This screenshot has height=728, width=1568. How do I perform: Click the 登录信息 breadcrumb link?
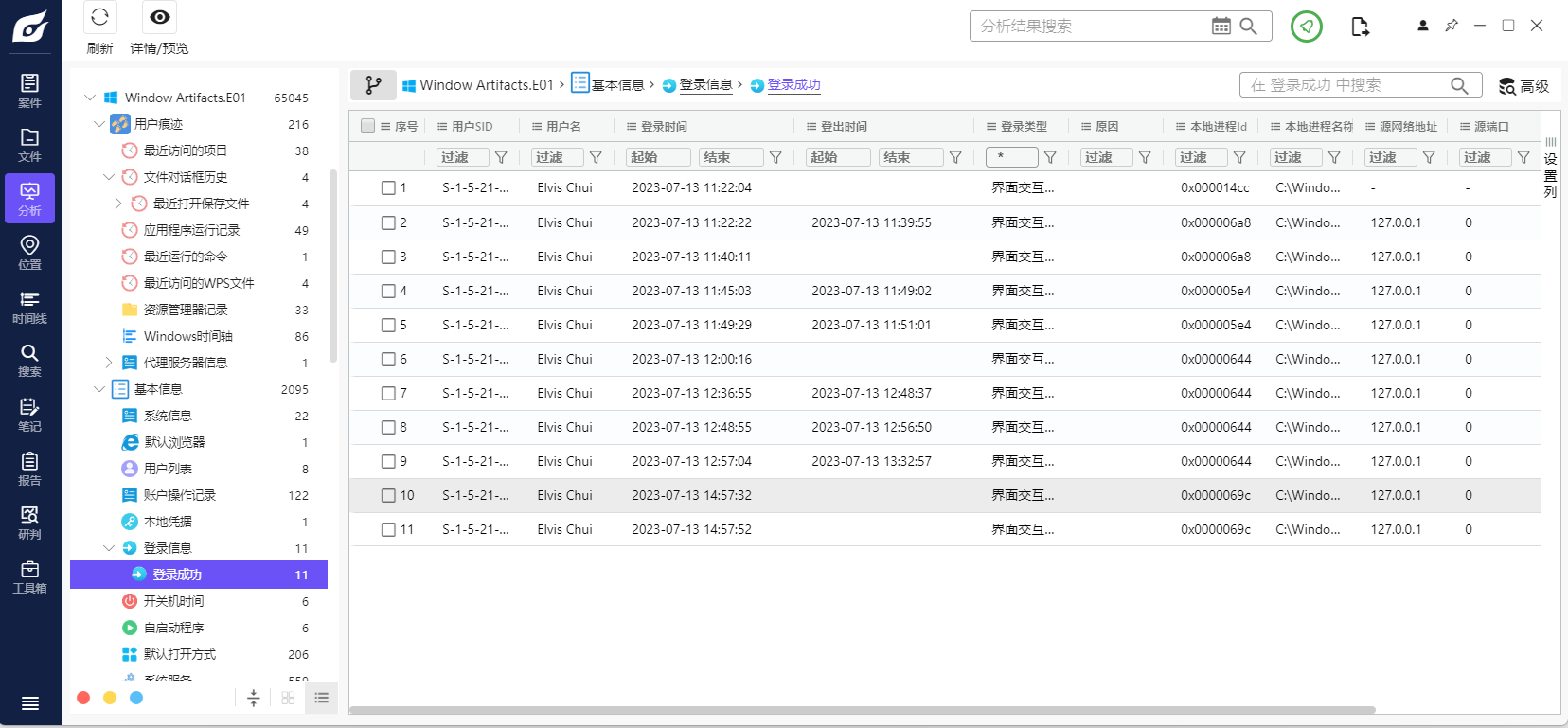(x=705, y=85)
